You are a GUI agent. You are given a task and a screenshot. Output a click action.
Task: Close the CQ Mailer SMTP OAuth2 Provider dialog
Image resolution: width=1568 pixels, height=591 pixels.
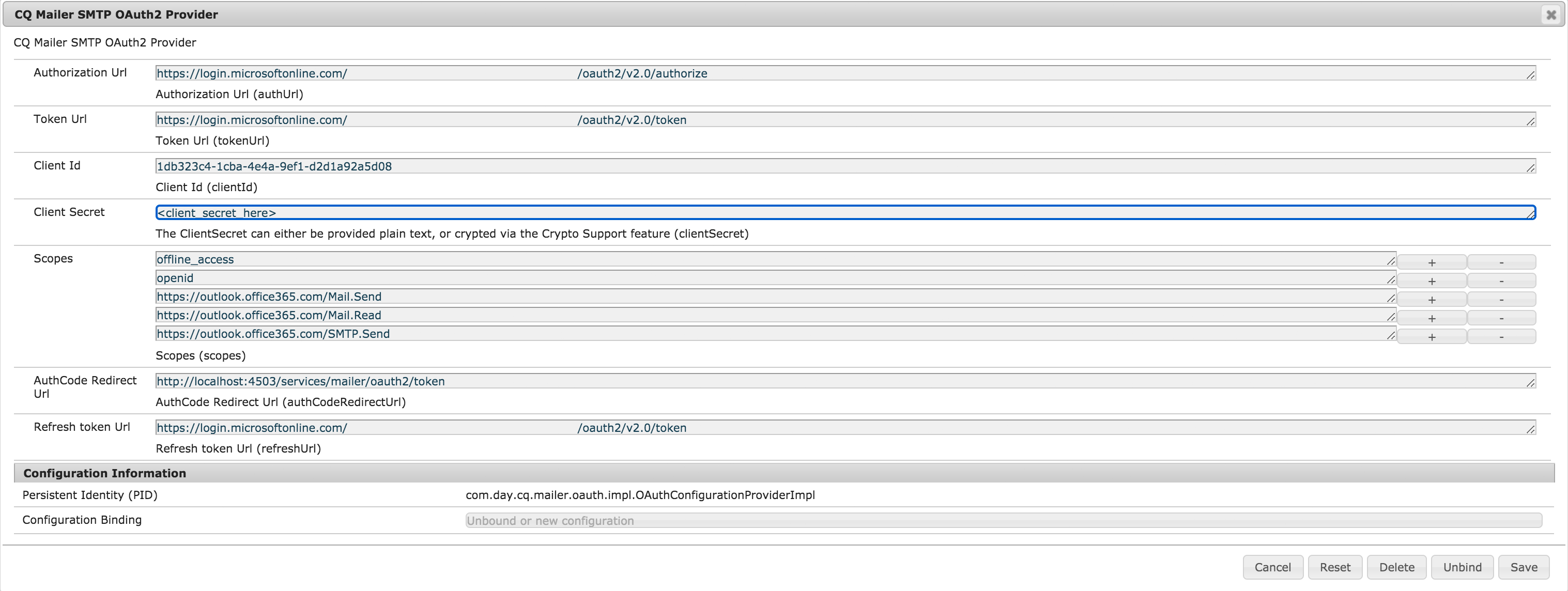click(x=1551, y=14)
